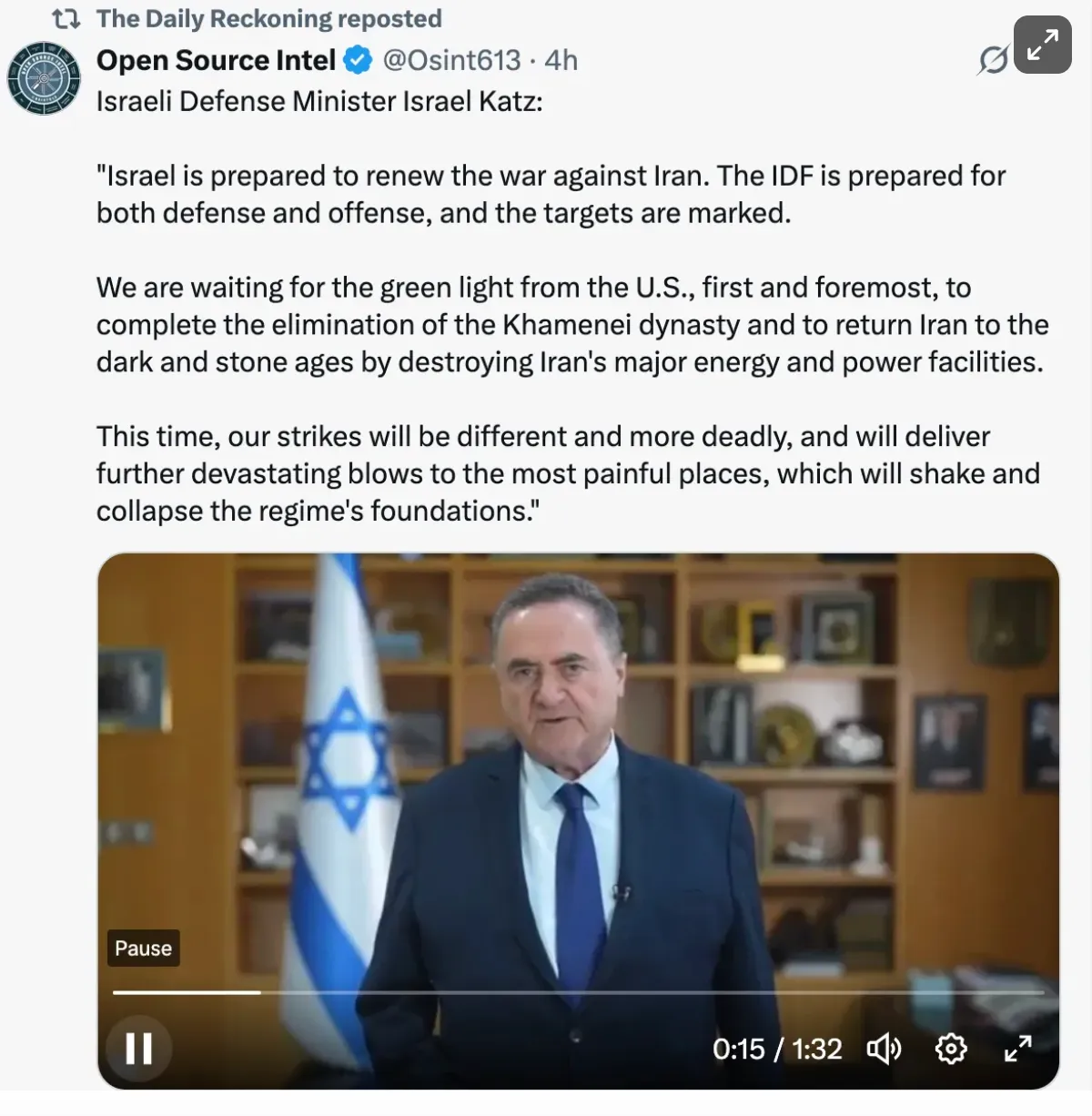The height and width of the screenshot is (1116, 1092).
Task: Click the 0:15 / 1:32 time display
Action: [x=777, y=1050]
